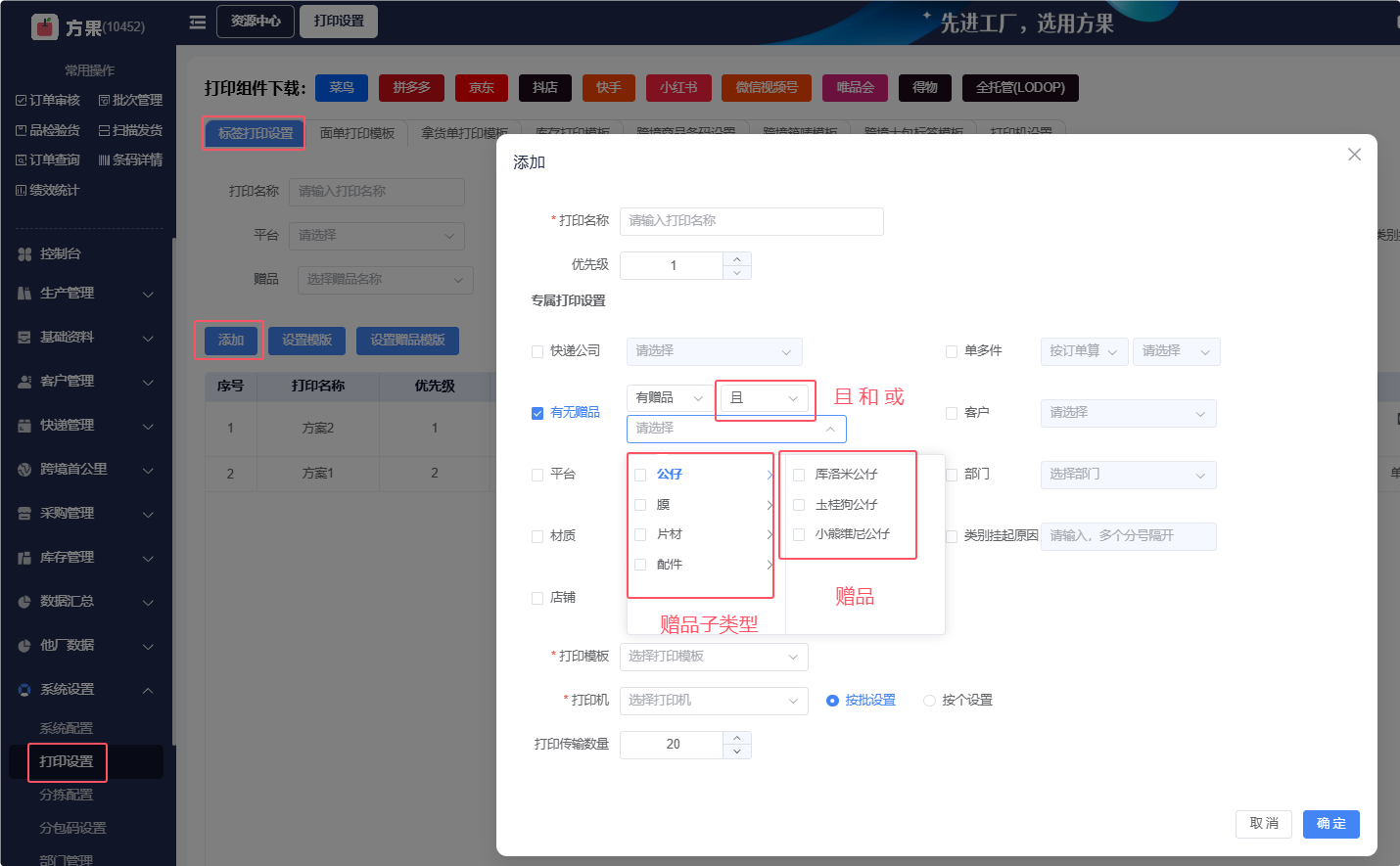Screen dimensions: 1400x866
Task: Decrease priority with the down arrow
Action: (x=737, y=273)
